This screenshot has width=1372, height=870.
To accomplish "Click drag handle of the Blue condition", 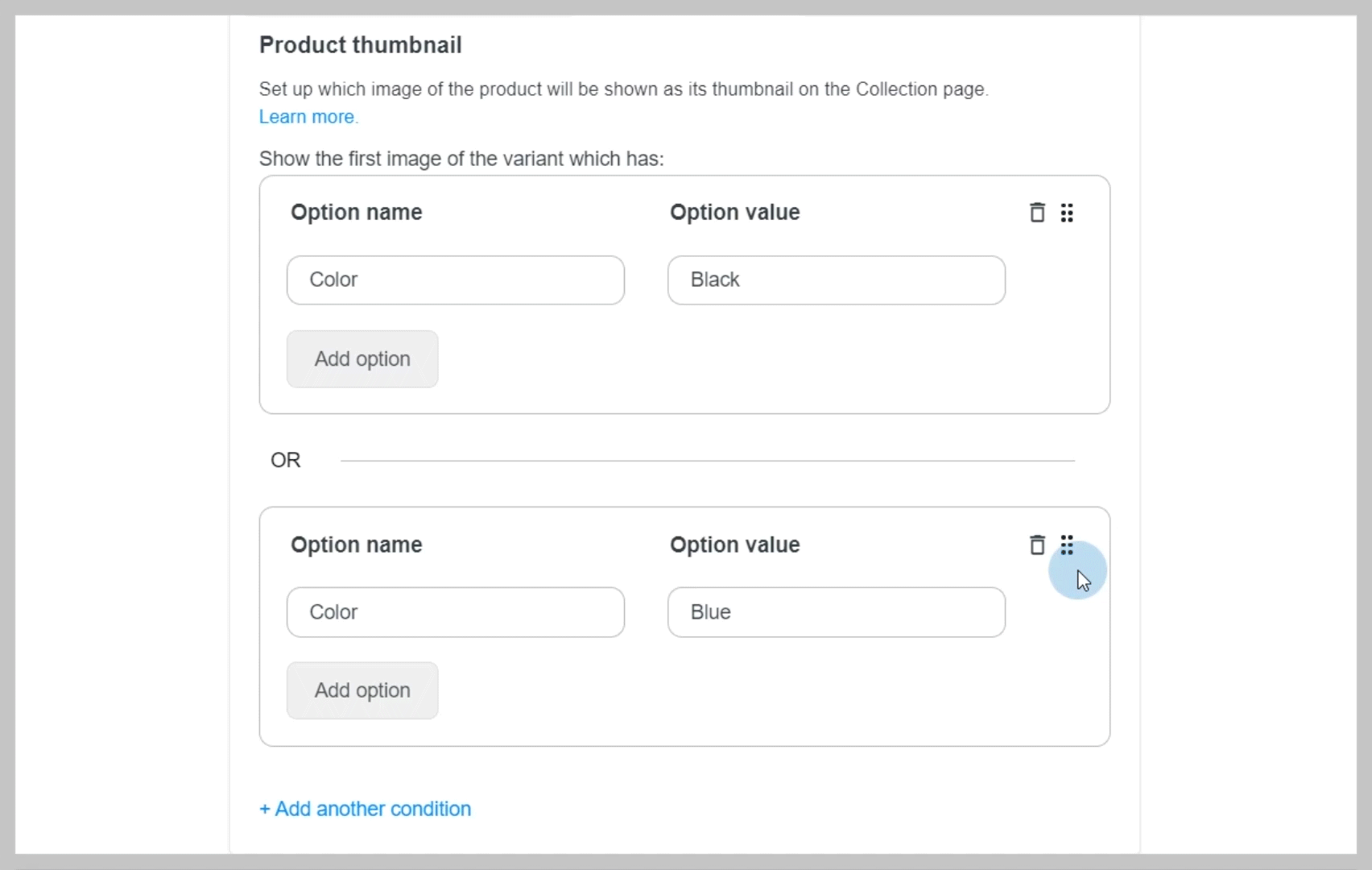I will pyautogui.click(x=1067, y=545).
